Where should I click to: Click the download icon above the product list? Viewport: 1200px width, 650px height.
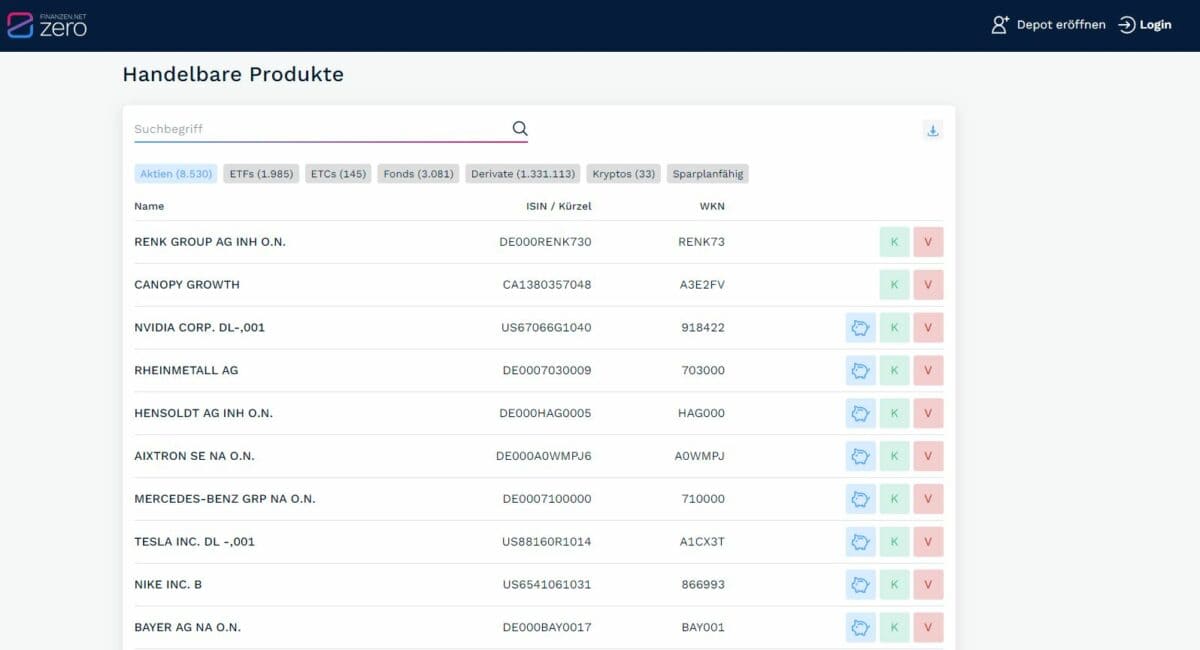click(x=932, y=129)
